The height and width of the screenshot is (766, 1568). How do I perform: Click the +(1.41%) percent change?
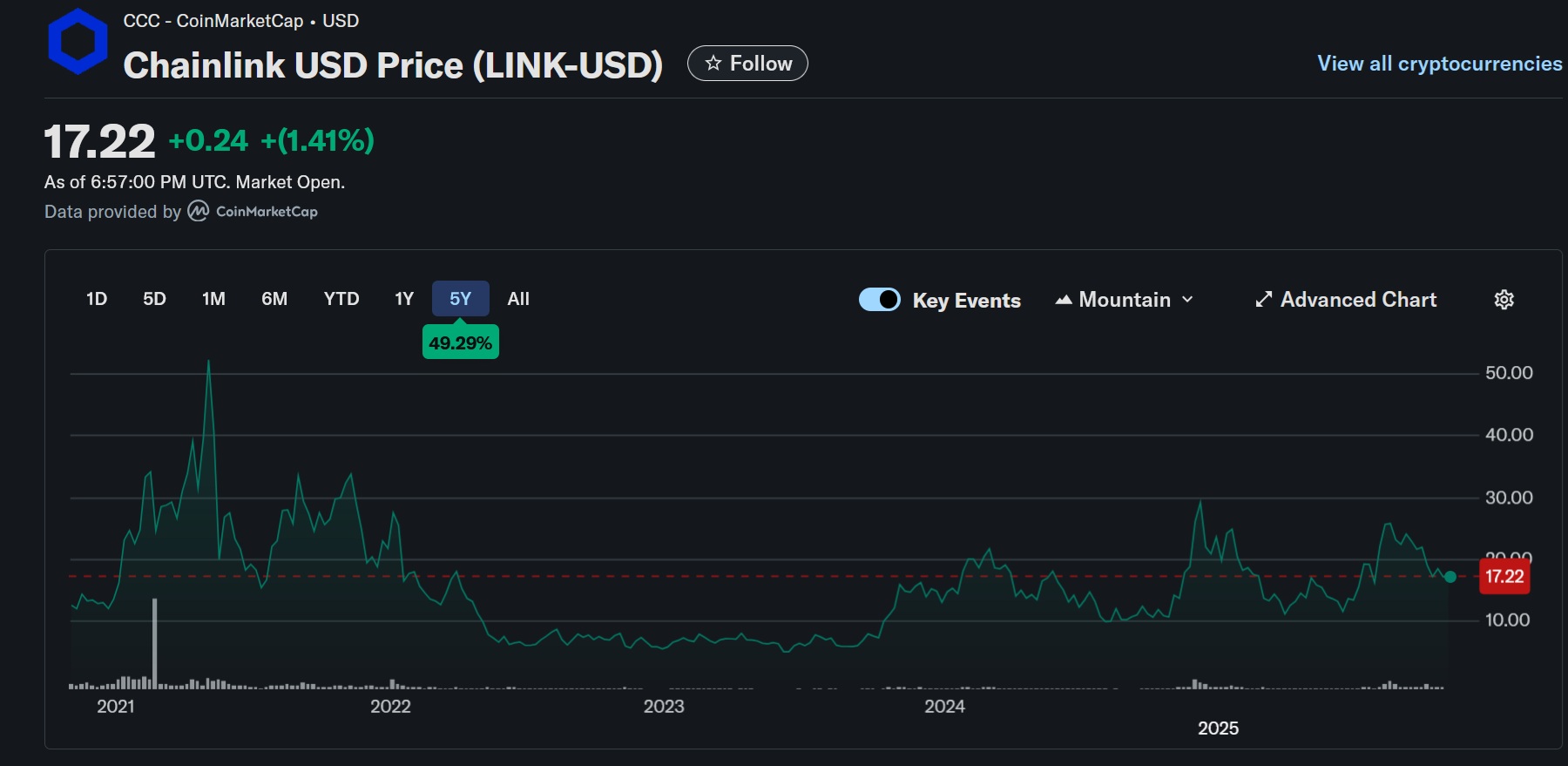click(317, 140)
